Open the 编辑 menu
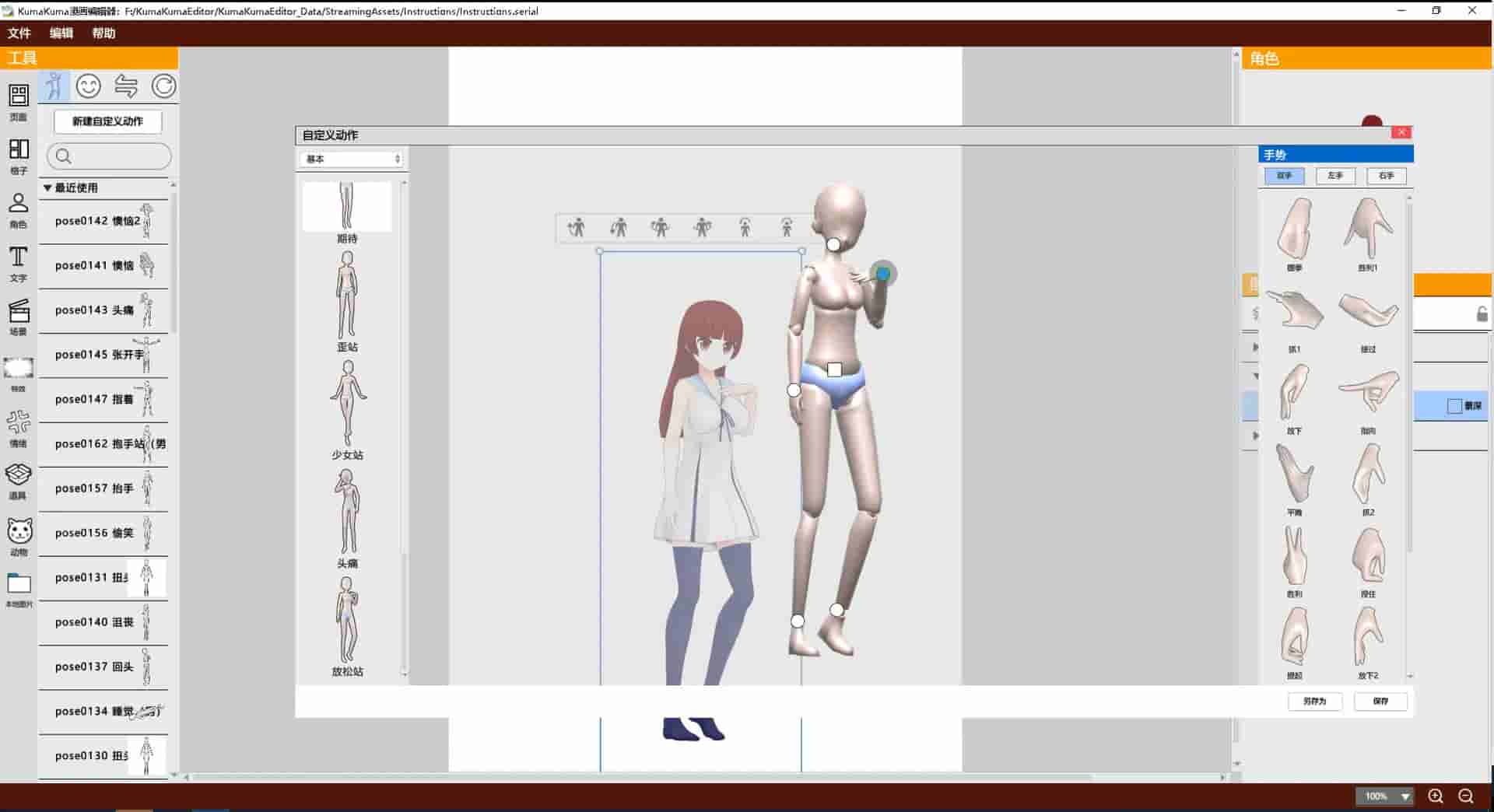Viewport: 1494px width, 812px height. point(61,33)
